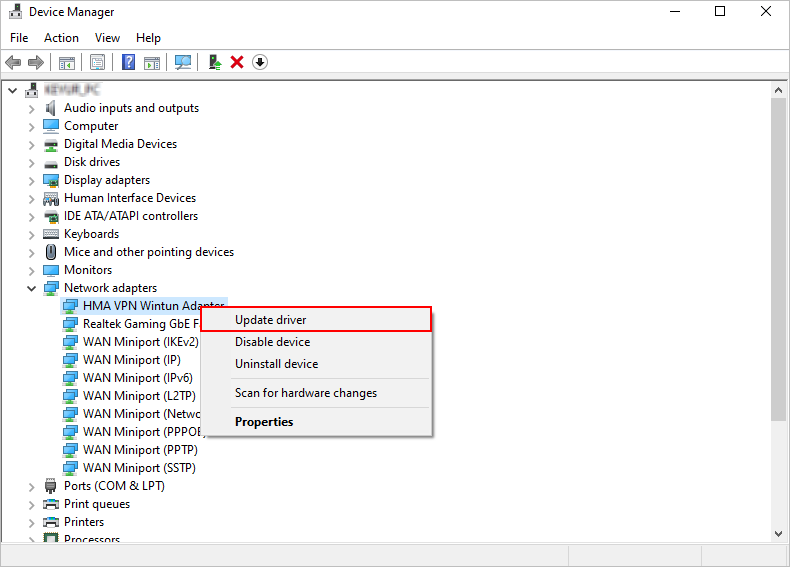790x567 pixels.
Task: Click the scrollbar up arrow
Action: pos(778,91)
